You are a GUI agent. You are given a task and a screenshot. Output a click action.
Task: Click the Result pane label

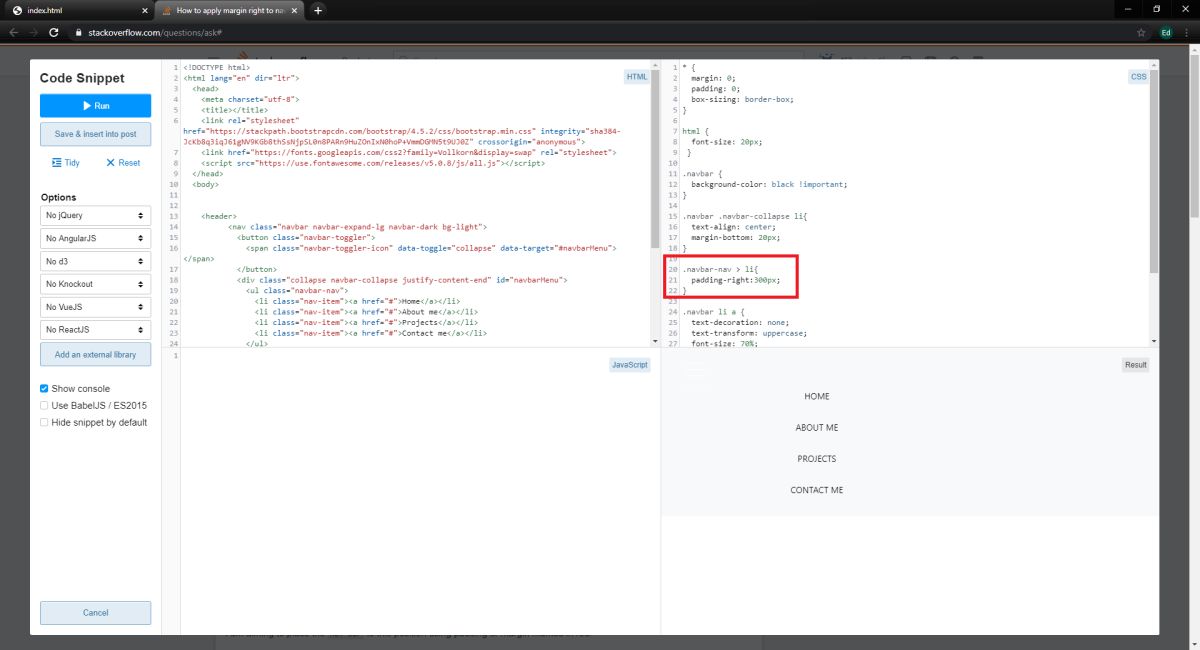coord(1135,365)
